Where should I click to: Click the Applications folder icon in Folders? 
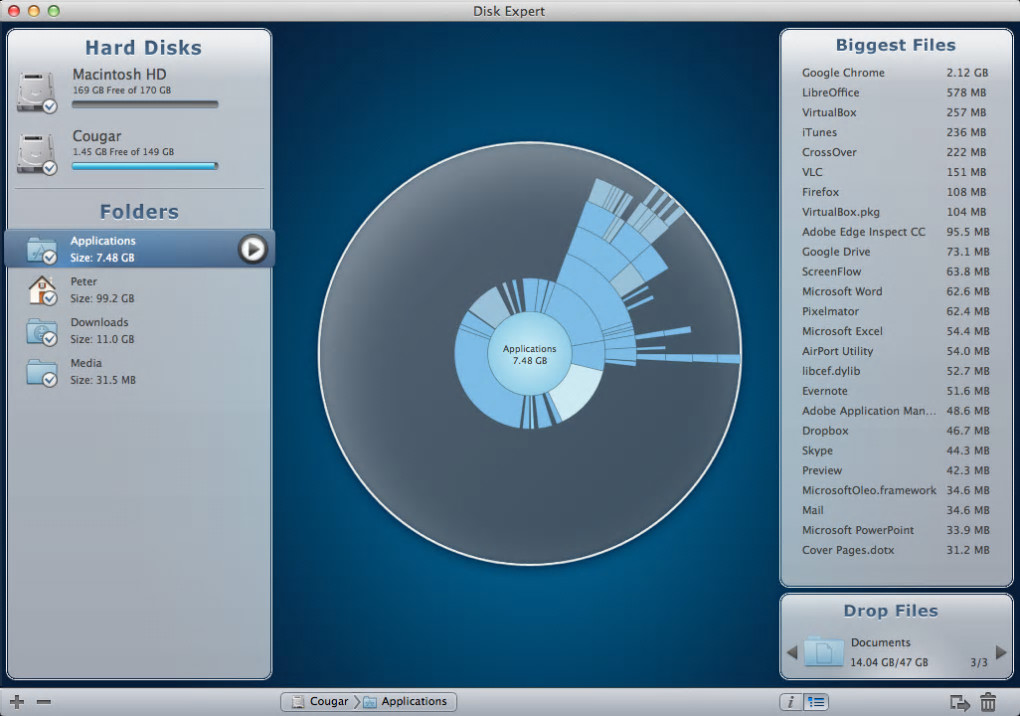(42, 250)
